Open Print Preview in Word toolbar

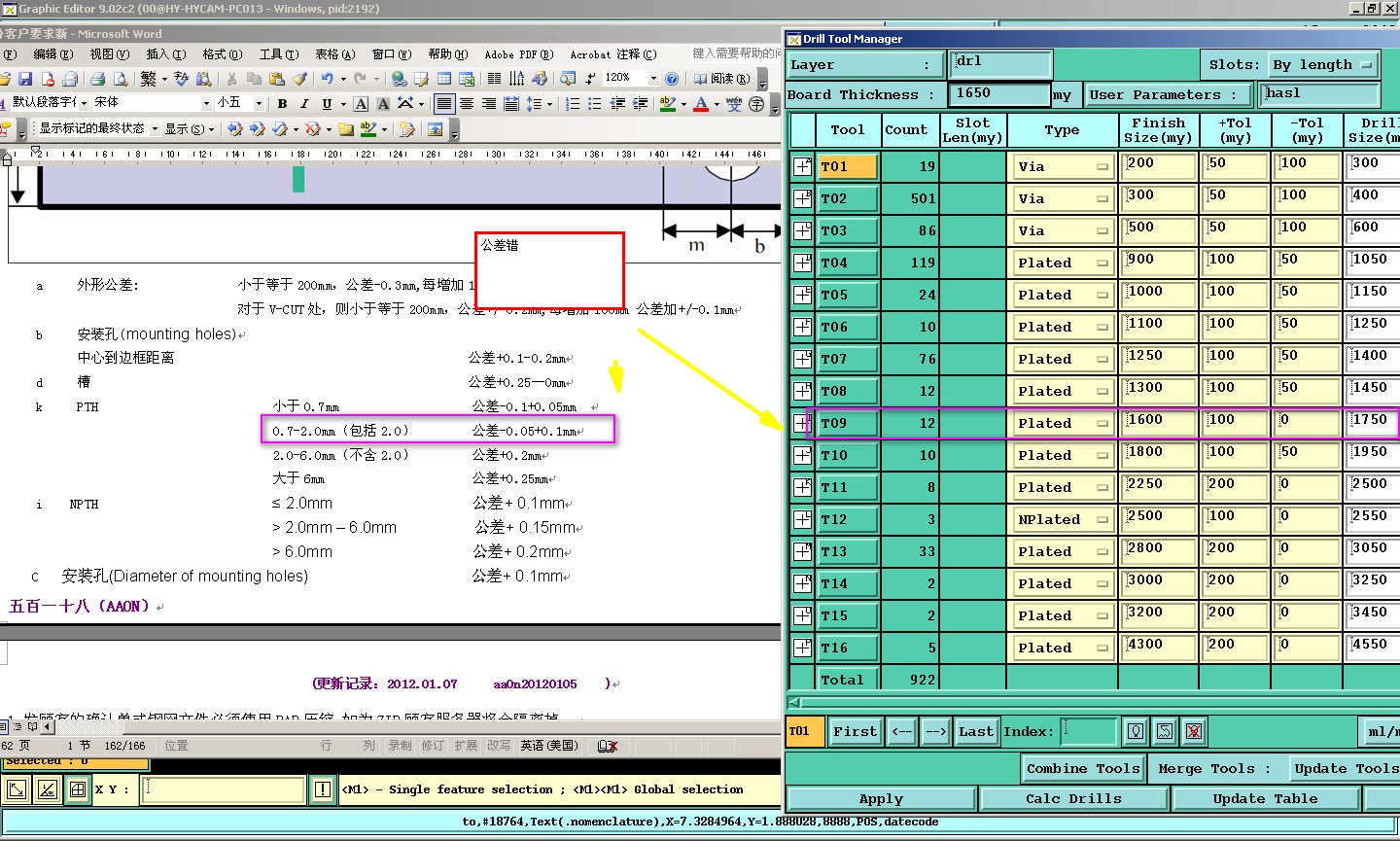pyautogui.click(x=121, y=79)
